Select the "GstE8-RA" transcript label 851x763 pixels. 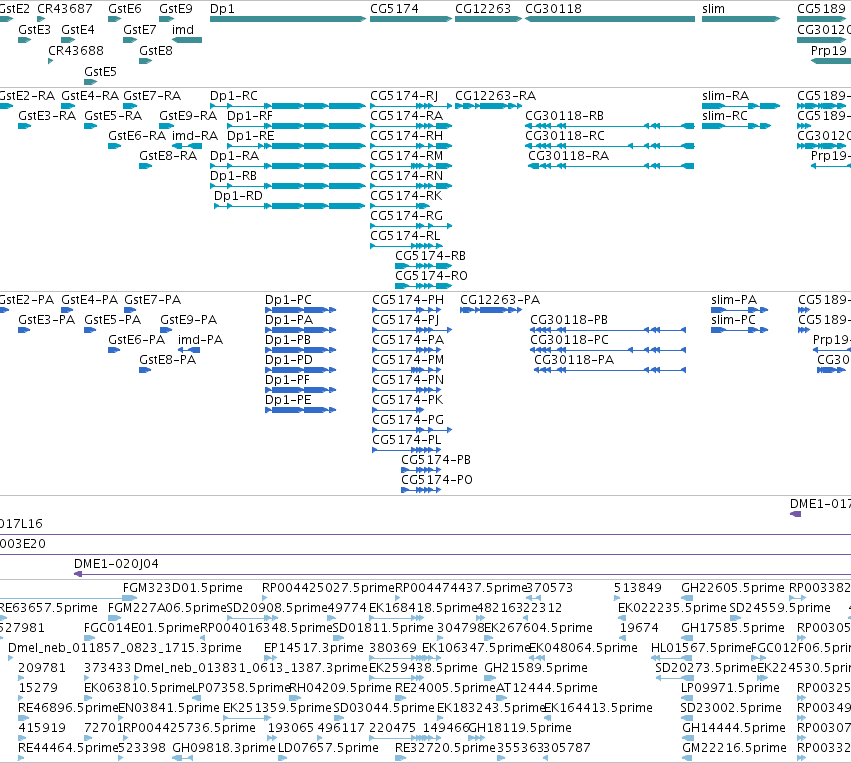click(168, 156)
